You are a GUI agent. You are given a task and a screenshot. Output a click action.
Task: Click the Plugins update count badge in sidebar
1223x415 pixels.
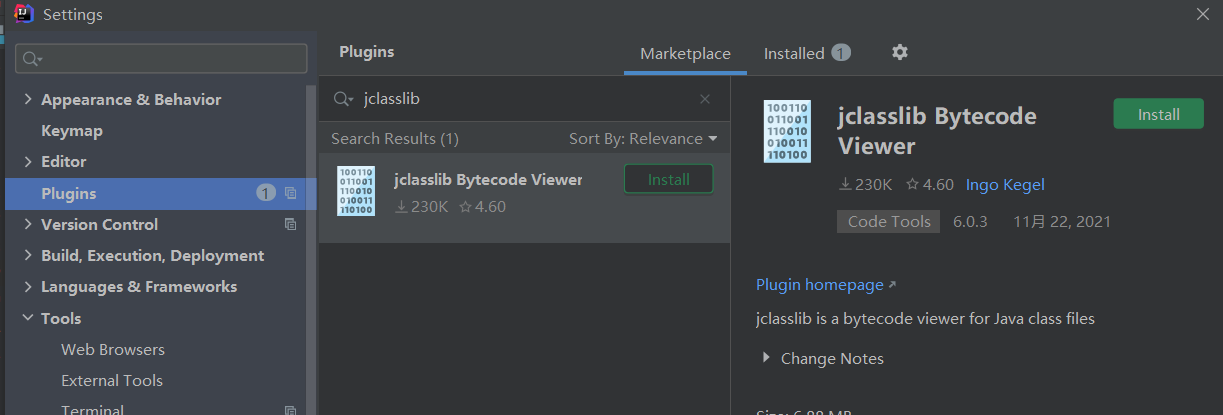[x=266, y=193]
